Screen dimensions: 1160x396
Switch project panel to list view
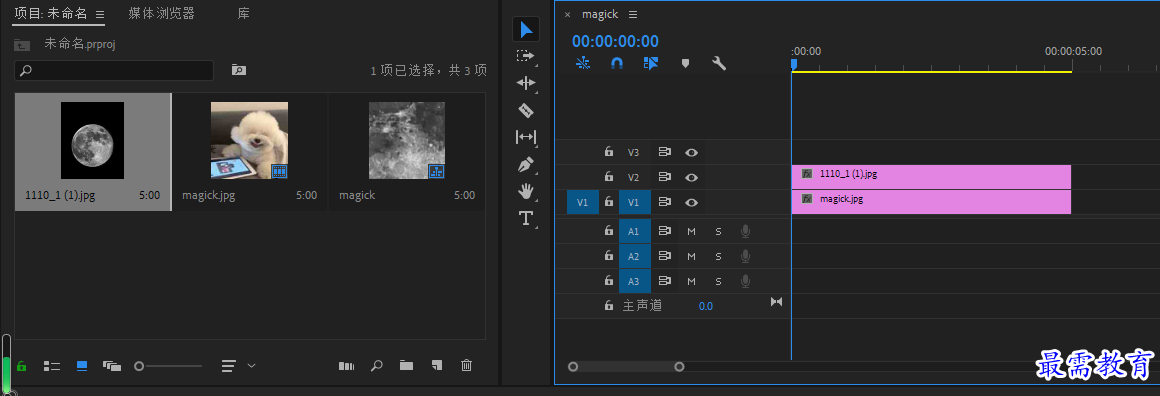tap(52, 366)
